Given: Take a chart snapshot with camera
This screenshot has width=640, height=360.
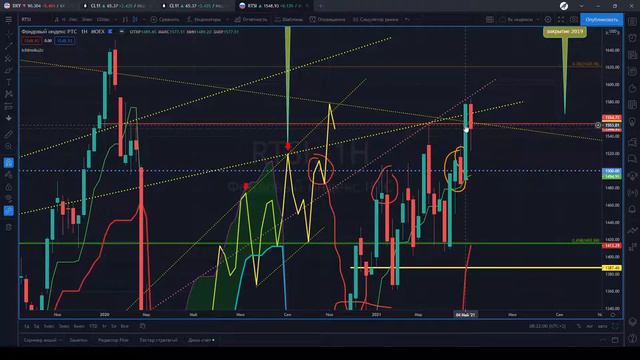Looking at the screenshot, I should (574, 19).
